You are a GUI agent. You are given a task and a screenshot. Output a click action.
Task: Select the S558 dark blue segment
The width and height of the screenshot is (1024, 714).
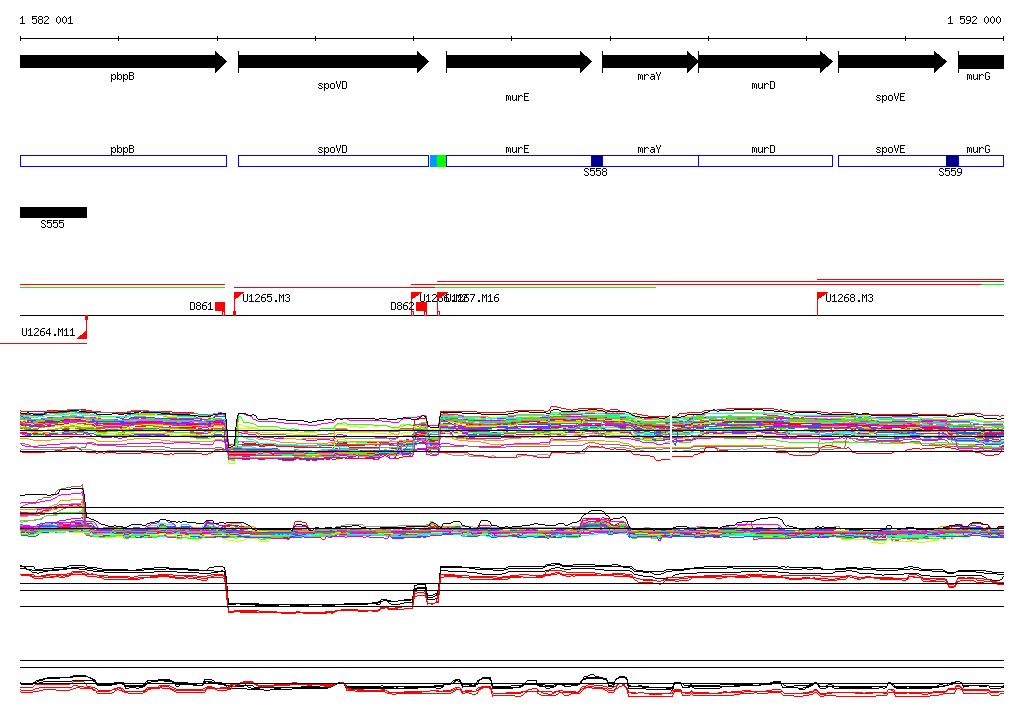pos(597,161)
